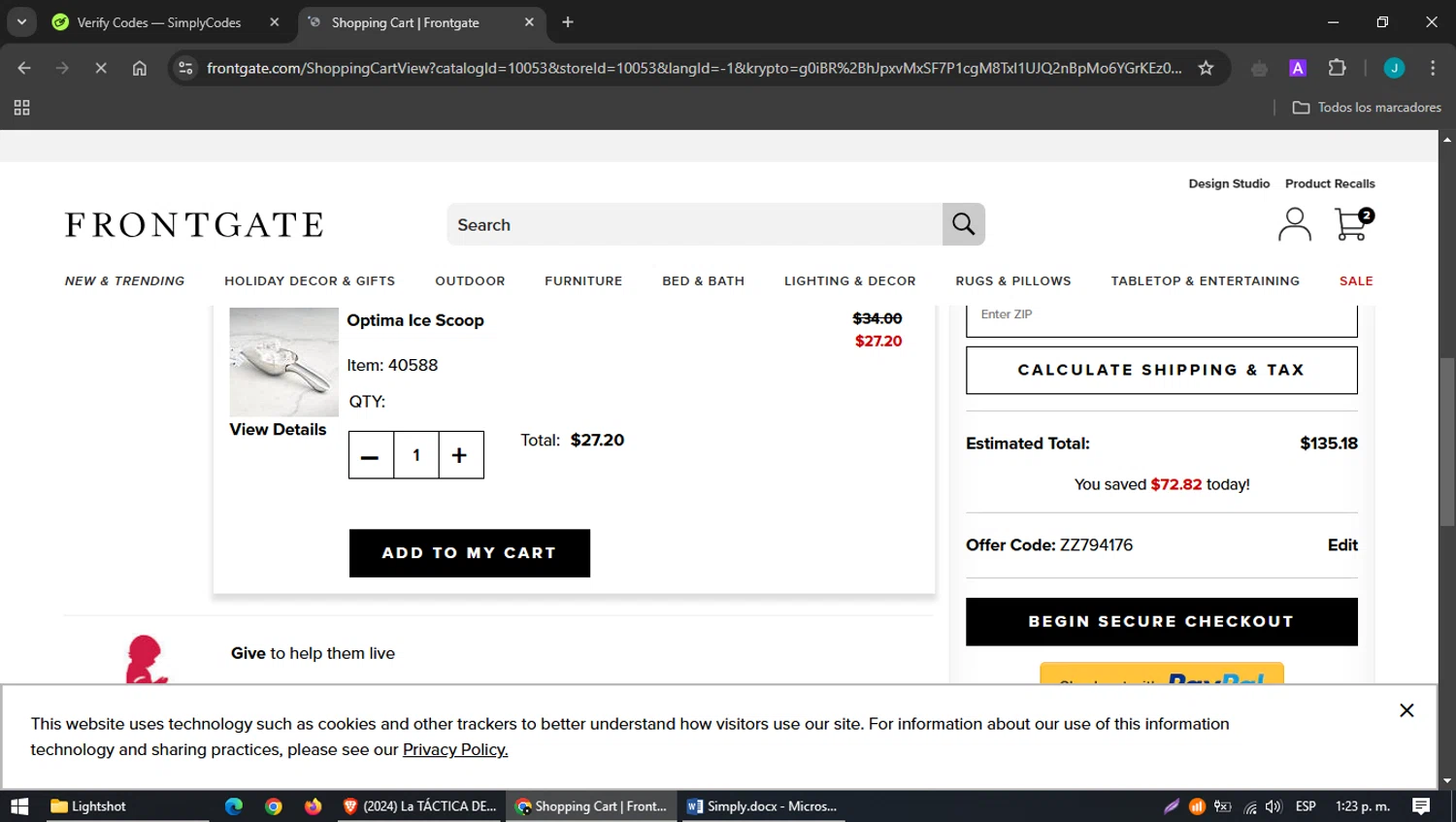Open the New & Trending menu

(124, 281)
